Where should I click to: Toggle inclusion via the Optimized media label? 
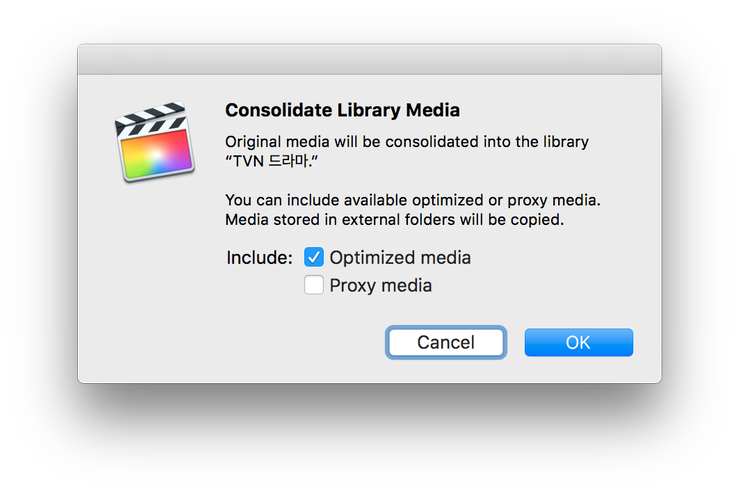click(400, 258)
